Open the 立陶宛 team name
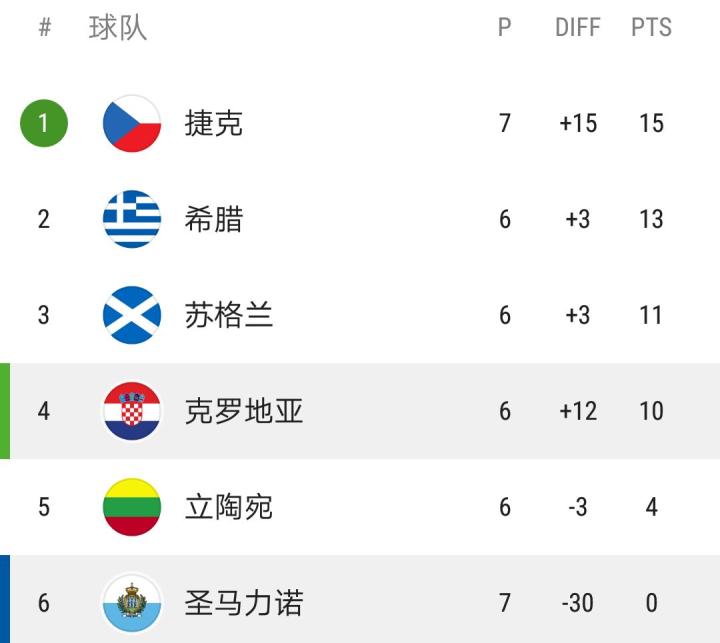This screenshot has height=643, width=720. (229, 507)
